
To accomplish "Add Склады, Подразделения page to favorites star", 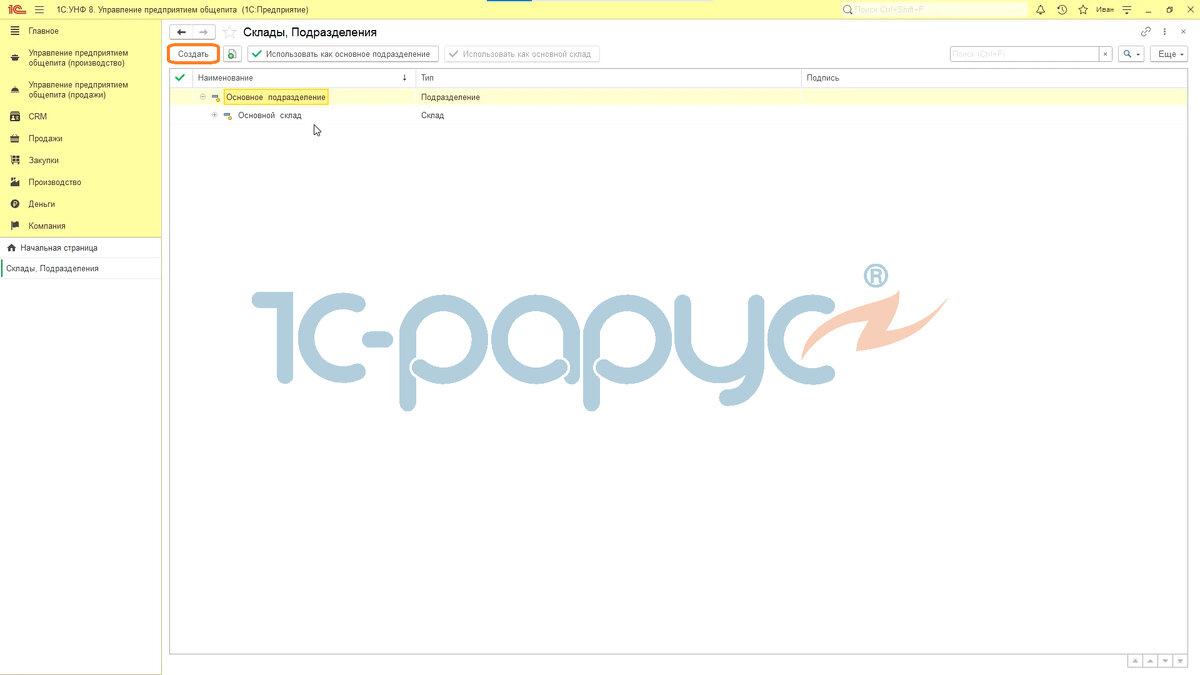I will [229, 33].
